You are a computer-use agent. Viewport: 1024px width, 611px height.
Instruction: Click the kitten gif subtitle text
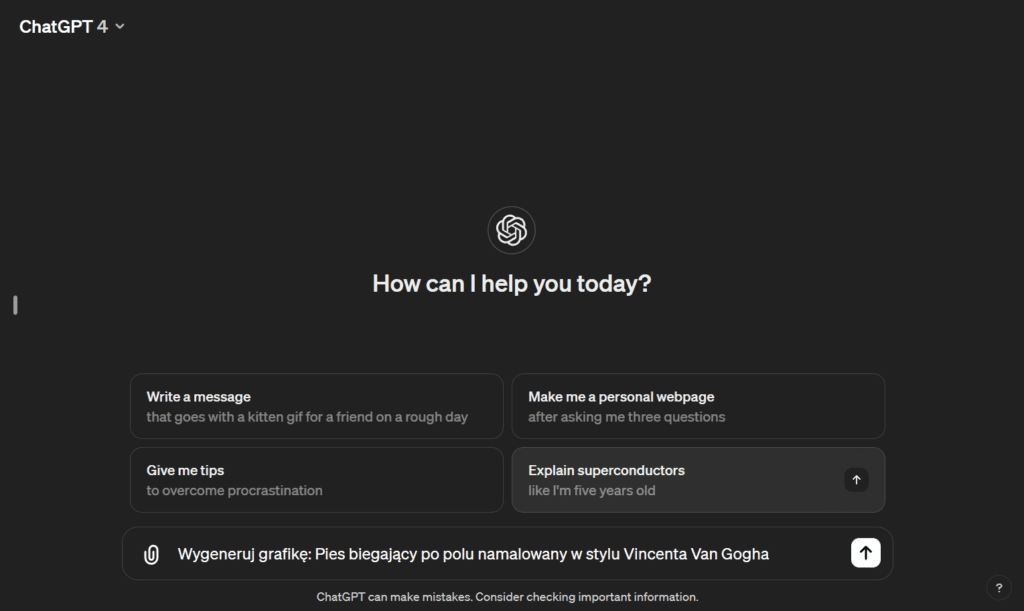point(307,417)
